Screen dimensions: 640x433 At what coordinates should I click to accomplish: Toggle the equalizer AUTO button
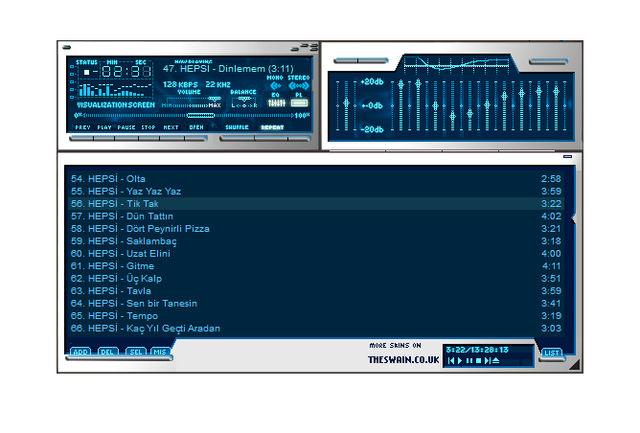[373, 61]
